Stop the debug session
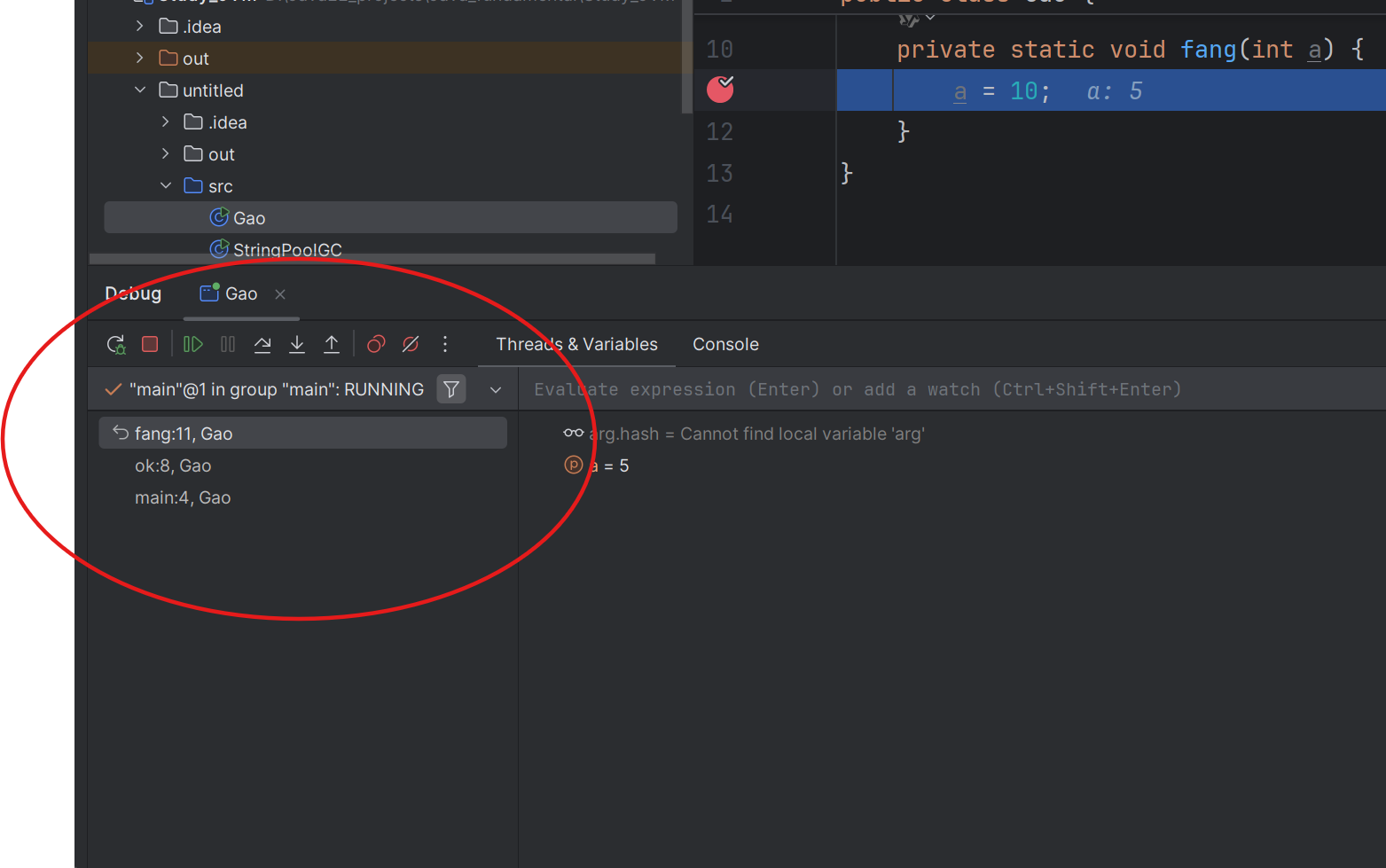The width and height of the screenshot is (1386, 868). pyautogui.click(x=150, y=344)
